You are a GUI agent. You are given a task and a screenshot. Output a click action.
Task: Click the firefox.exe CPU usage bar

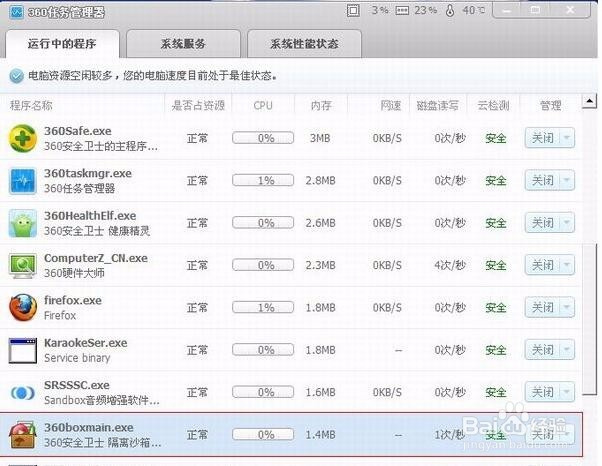(x=263, y=307)
